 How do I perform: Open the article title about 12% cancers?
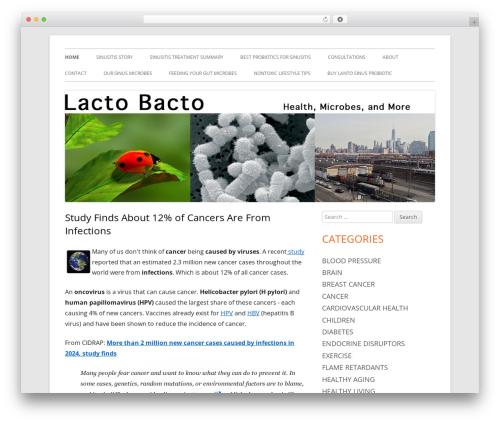(168, 224)
